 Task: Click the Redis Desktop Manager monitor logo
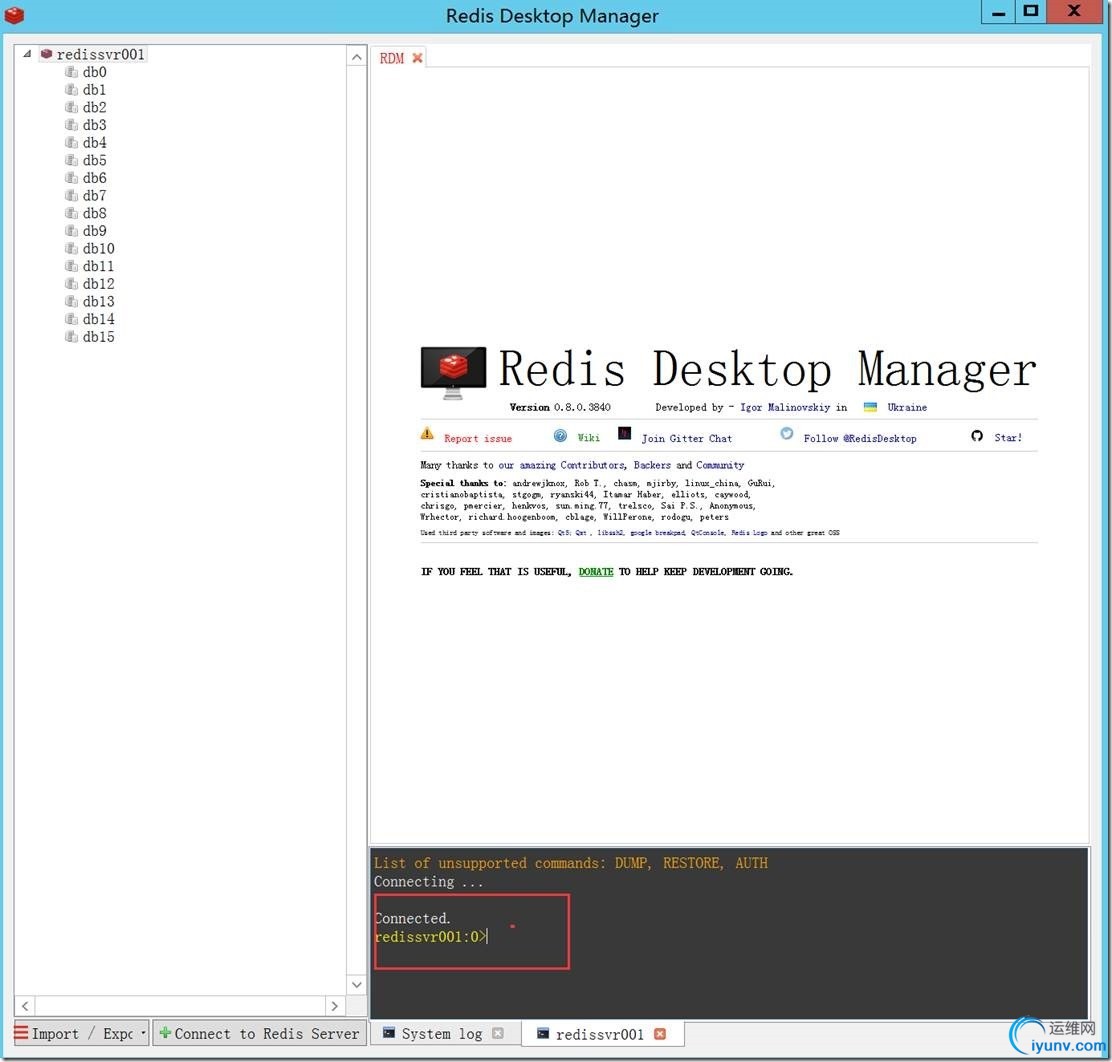click(x=453, y=373)
